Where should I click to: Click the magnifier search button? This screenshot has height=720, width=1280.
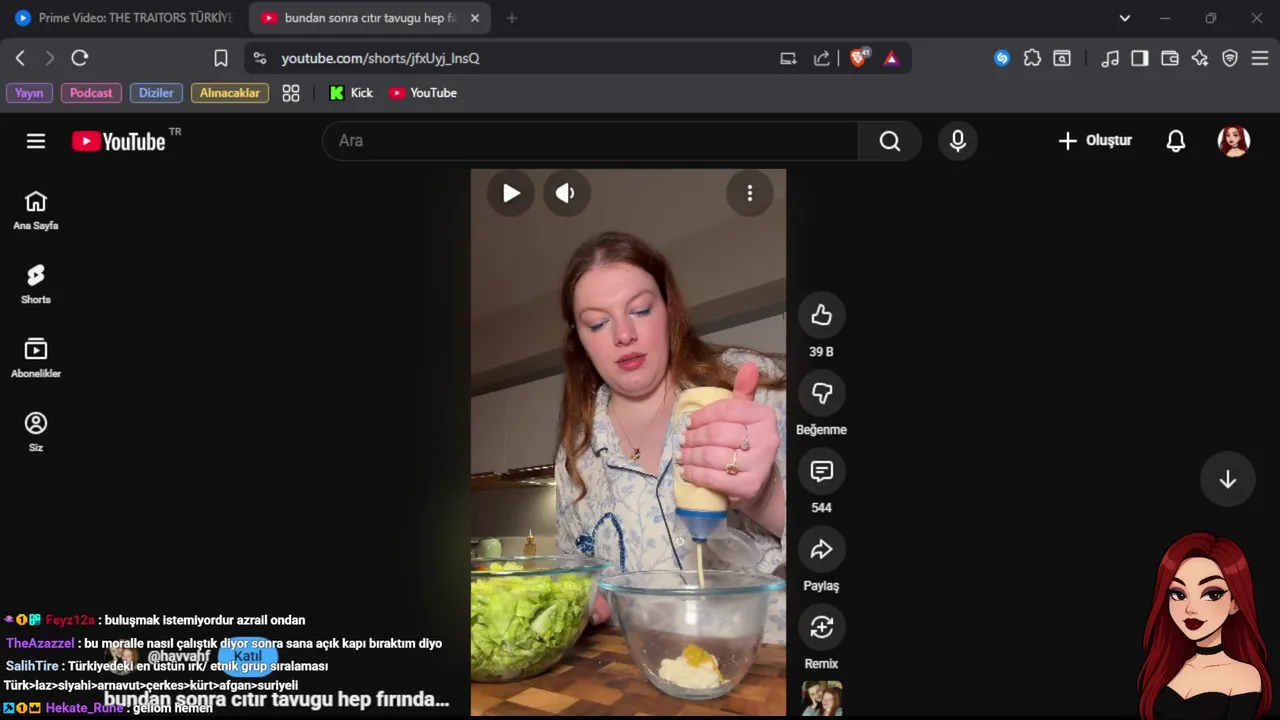pos(890,141)
